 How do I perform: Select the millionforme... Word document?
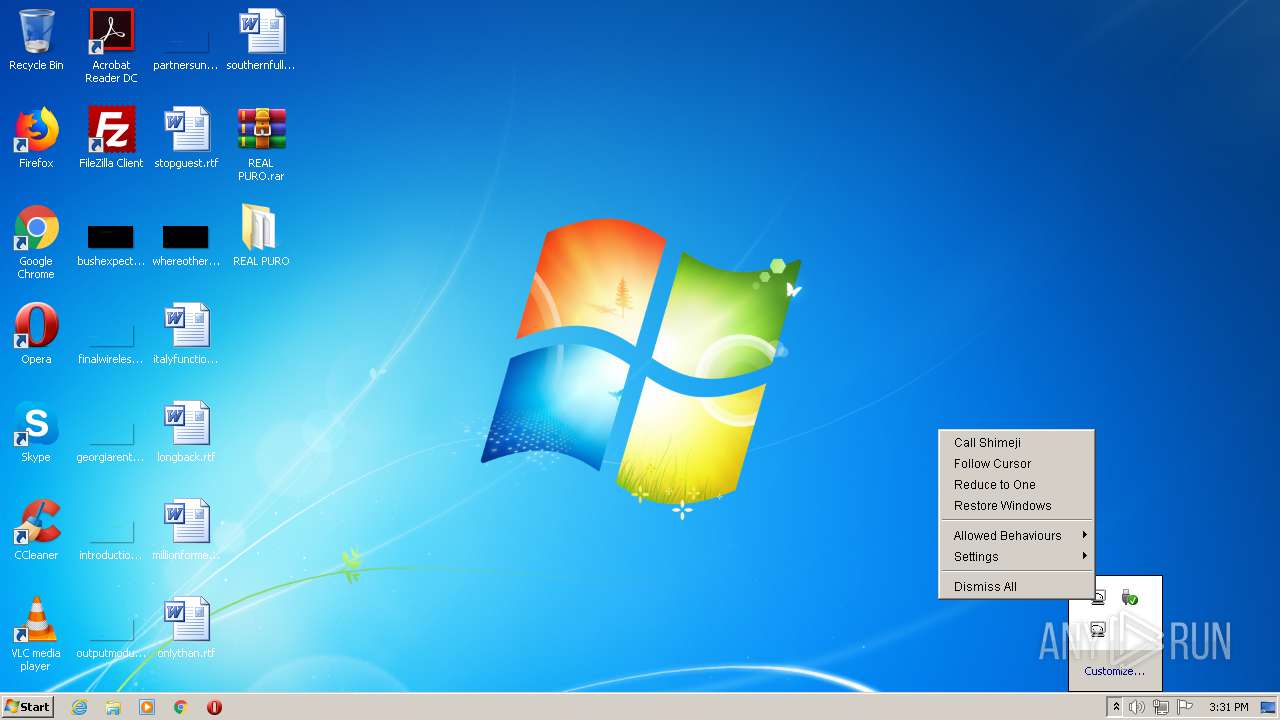tap(186, 530)
